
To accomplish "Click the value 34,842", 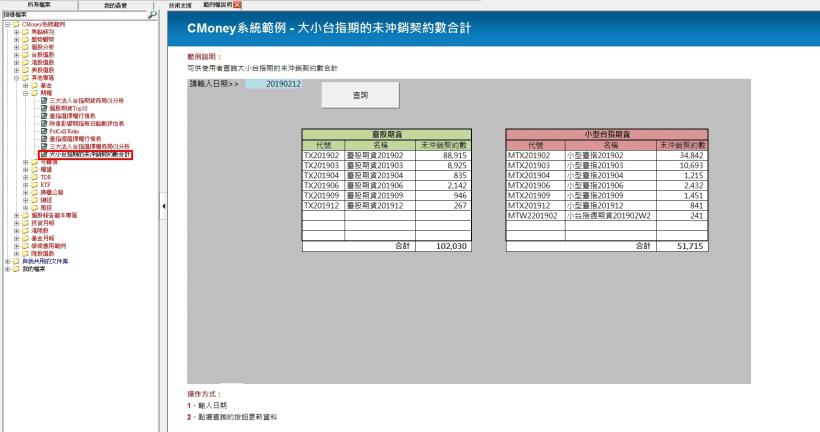I will pyautogui.click(x=682, y=155).
